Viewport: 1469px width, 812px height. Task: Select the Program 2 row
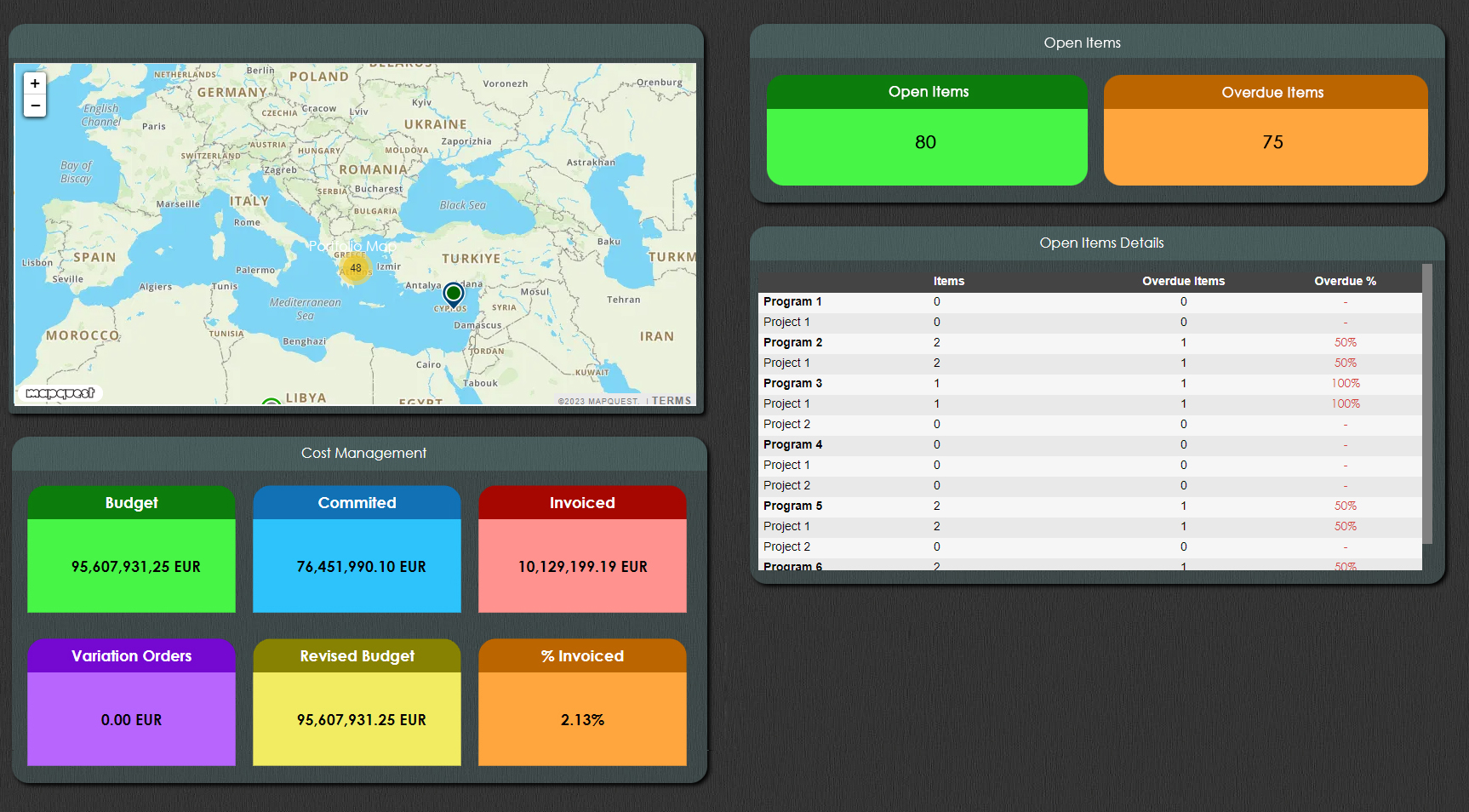pos(1090,342)
